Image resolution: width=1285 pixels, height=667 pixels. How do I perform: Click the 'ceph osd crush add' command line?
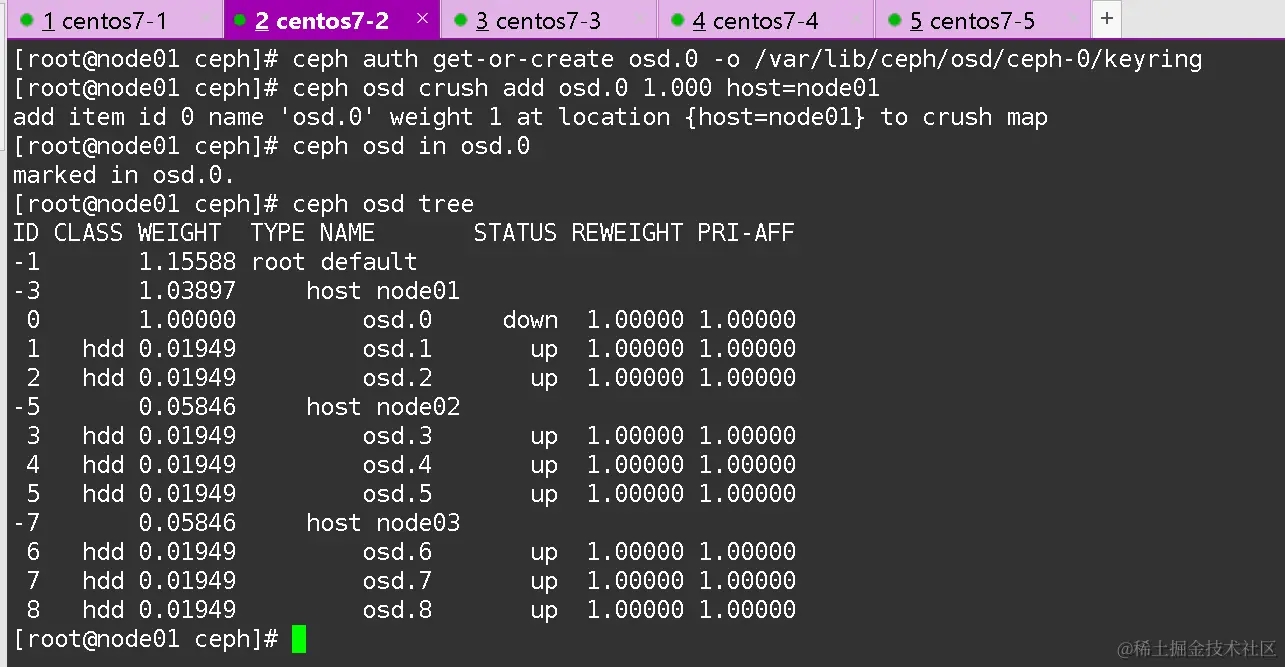pyautogui.click(x=586, y=88)
